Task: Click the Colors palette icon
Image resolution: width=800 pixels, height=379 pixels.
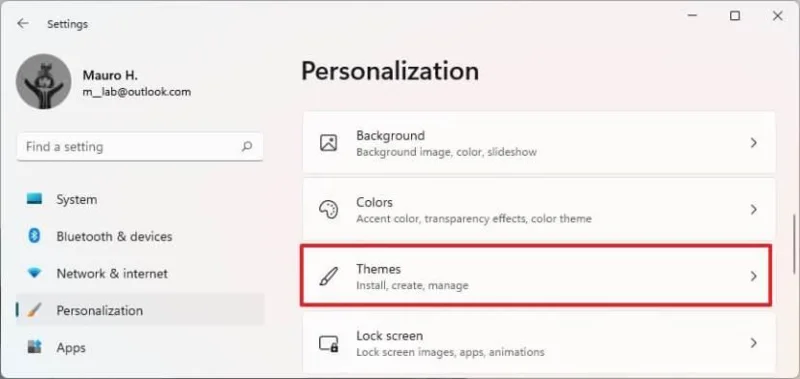Action: 328,210
